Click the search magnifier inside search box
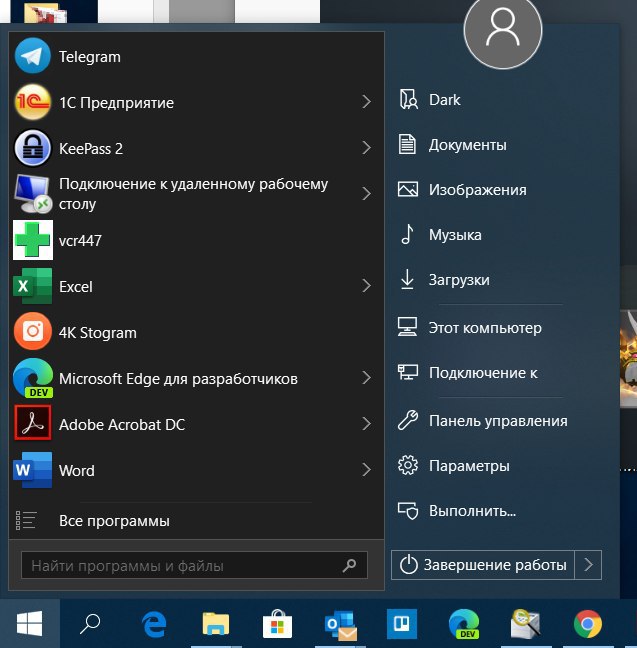Screen dimensions: 637x648 tap(349, 565)
